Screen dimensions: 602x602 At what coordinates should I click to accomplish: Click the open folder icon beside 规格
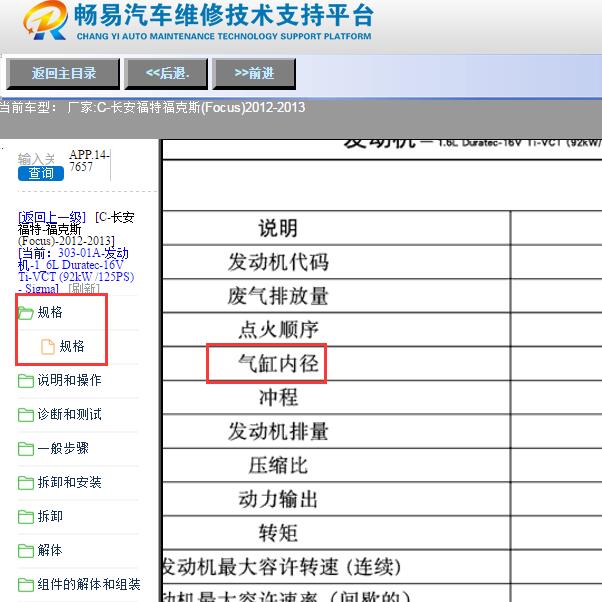tap(26, 313)
